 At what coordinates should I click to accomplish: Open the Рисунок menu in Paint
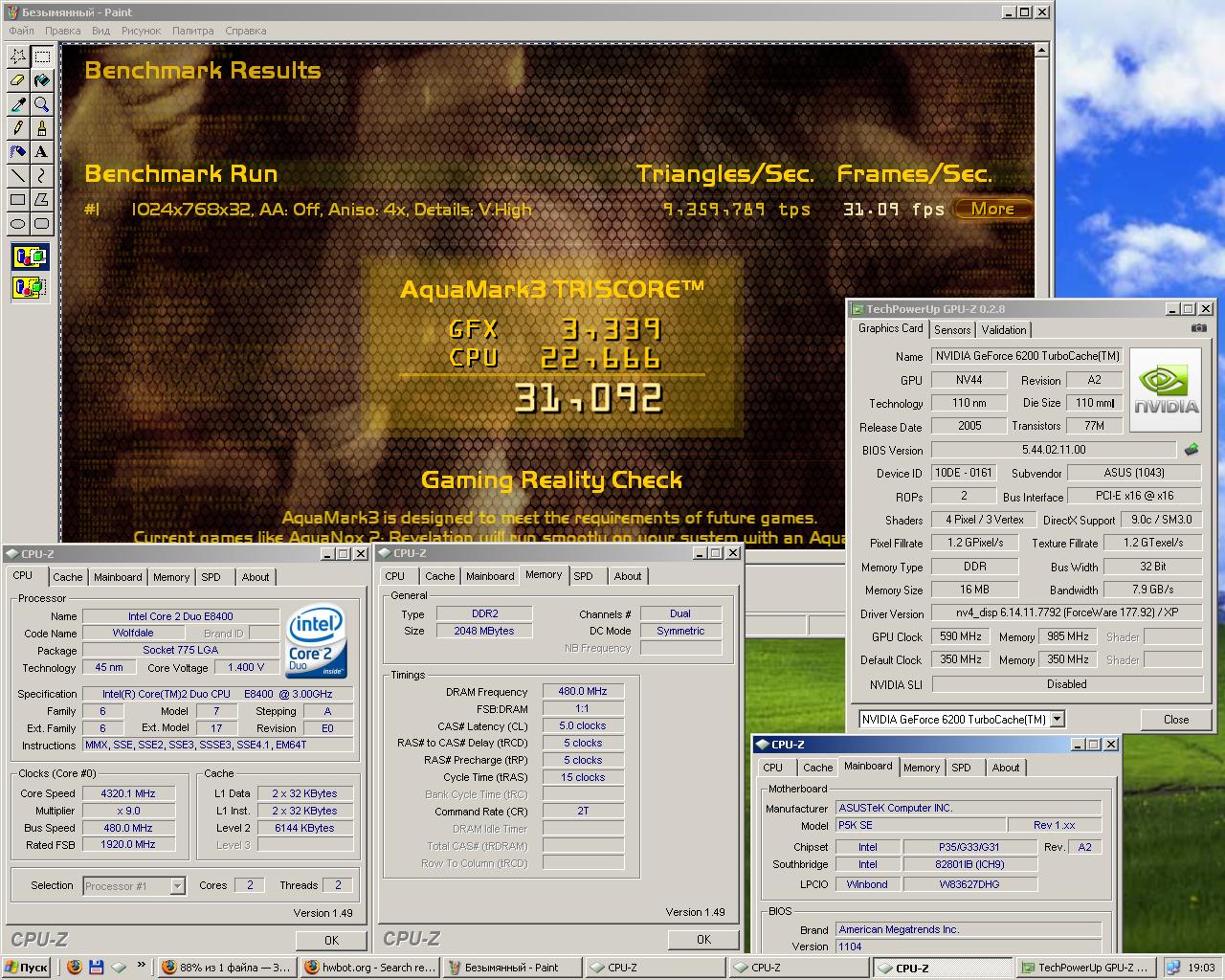click(142, 31)
